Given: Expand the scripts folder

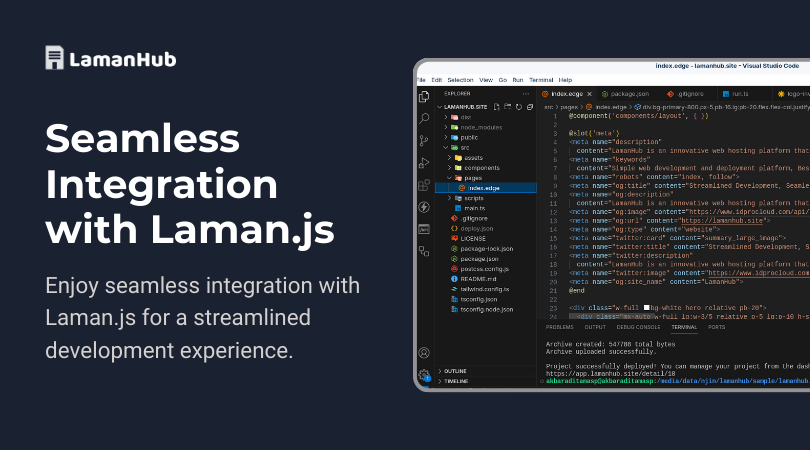Looking at the screenshot, I should (449, 198).
